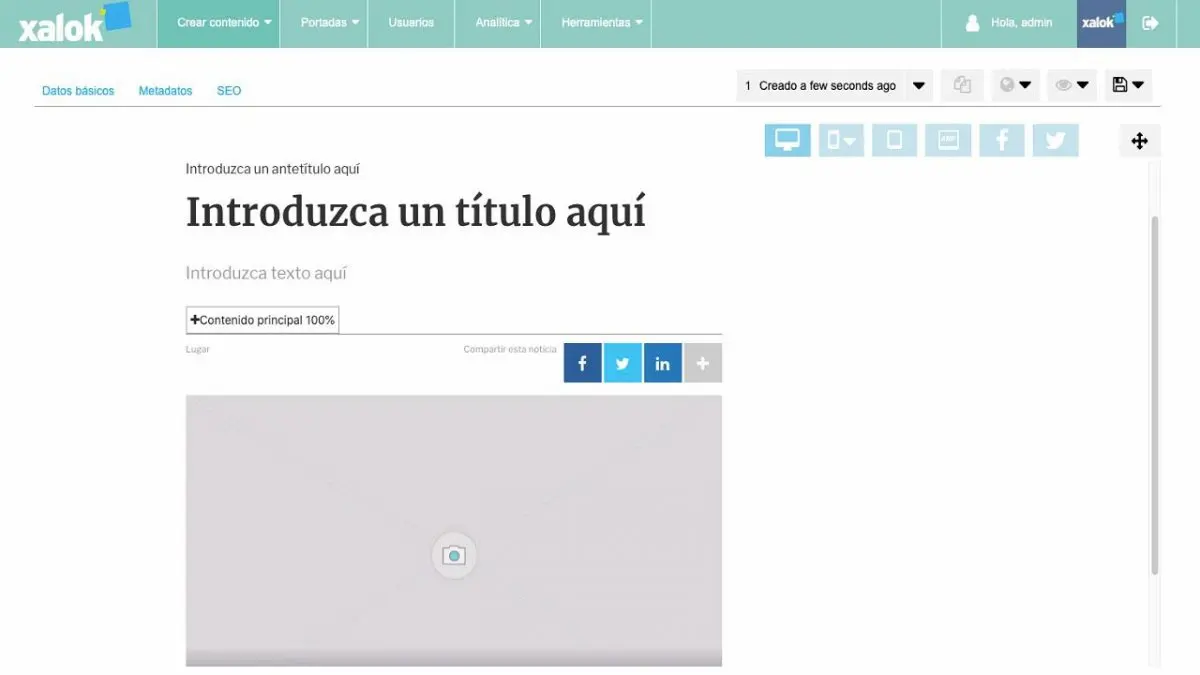This screenshot has width=1200, height=675.
Task: Click the plus button next to share icons
Action: (x=702, y=362)
